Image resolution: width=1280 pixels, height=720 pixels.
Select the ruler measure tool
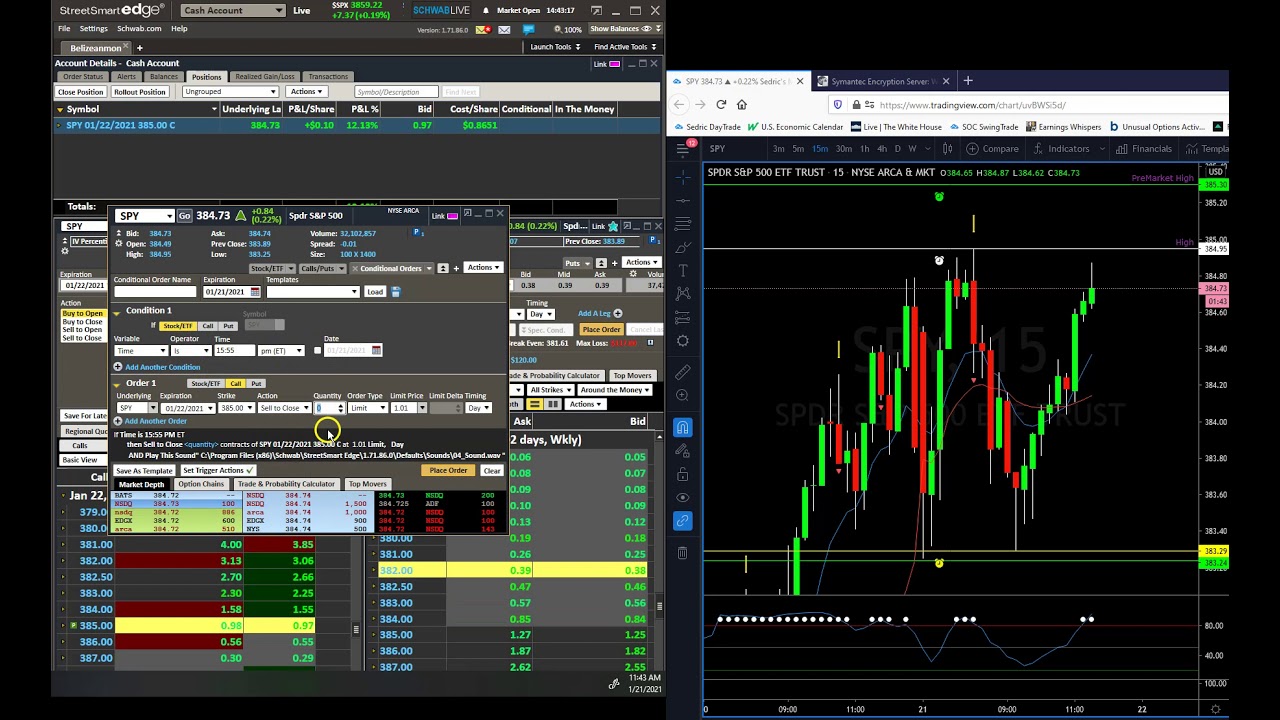(683, 372)
